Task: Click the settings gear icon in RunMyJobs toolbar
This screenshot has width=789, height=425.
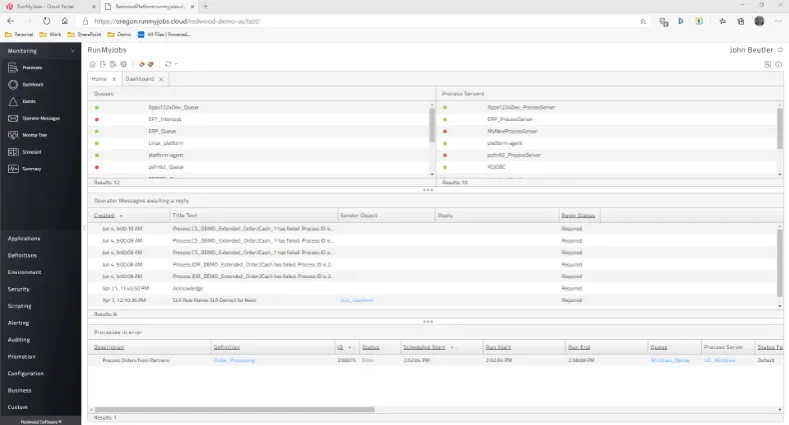Action: click(124, 64)
